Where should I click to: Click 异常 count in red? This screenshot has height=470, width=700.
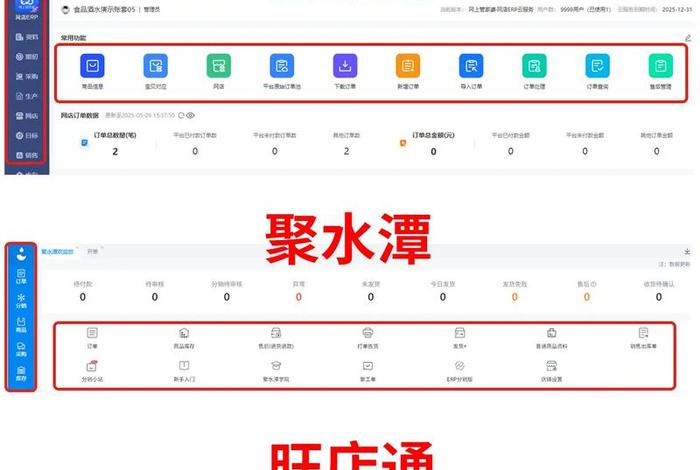tap(299, 297)
